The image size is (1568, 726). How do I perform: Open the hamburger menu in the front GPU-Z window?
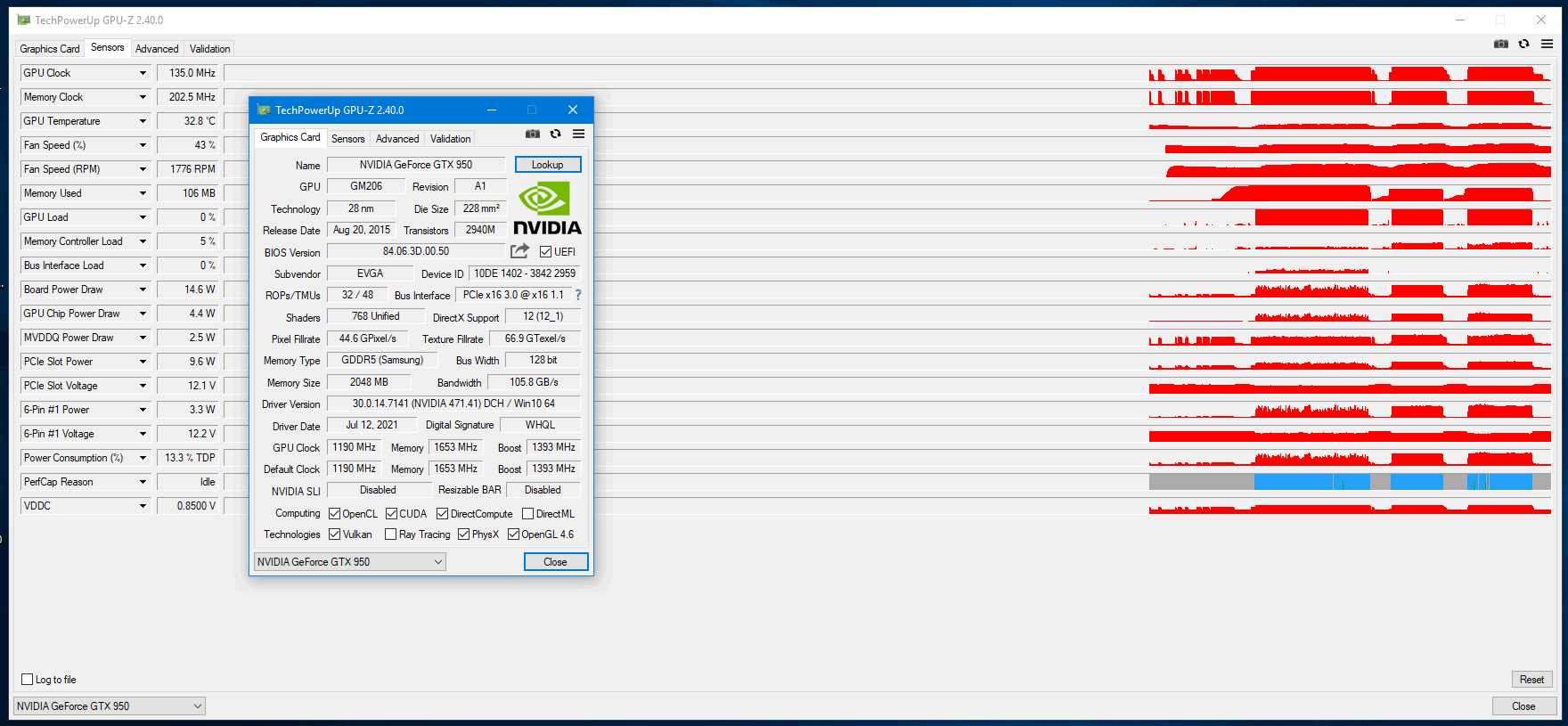[578, 134]
